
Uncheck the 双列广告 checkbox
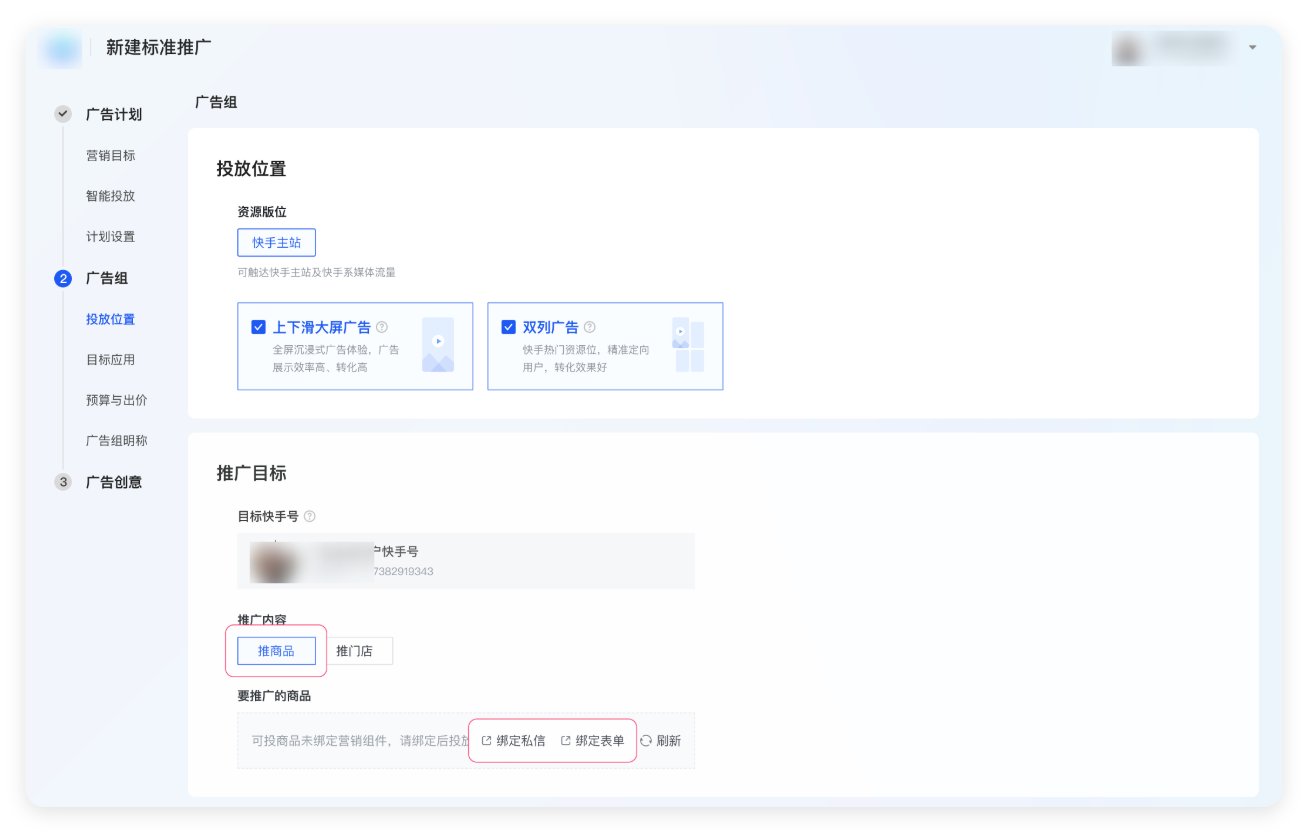pos(508,326)
